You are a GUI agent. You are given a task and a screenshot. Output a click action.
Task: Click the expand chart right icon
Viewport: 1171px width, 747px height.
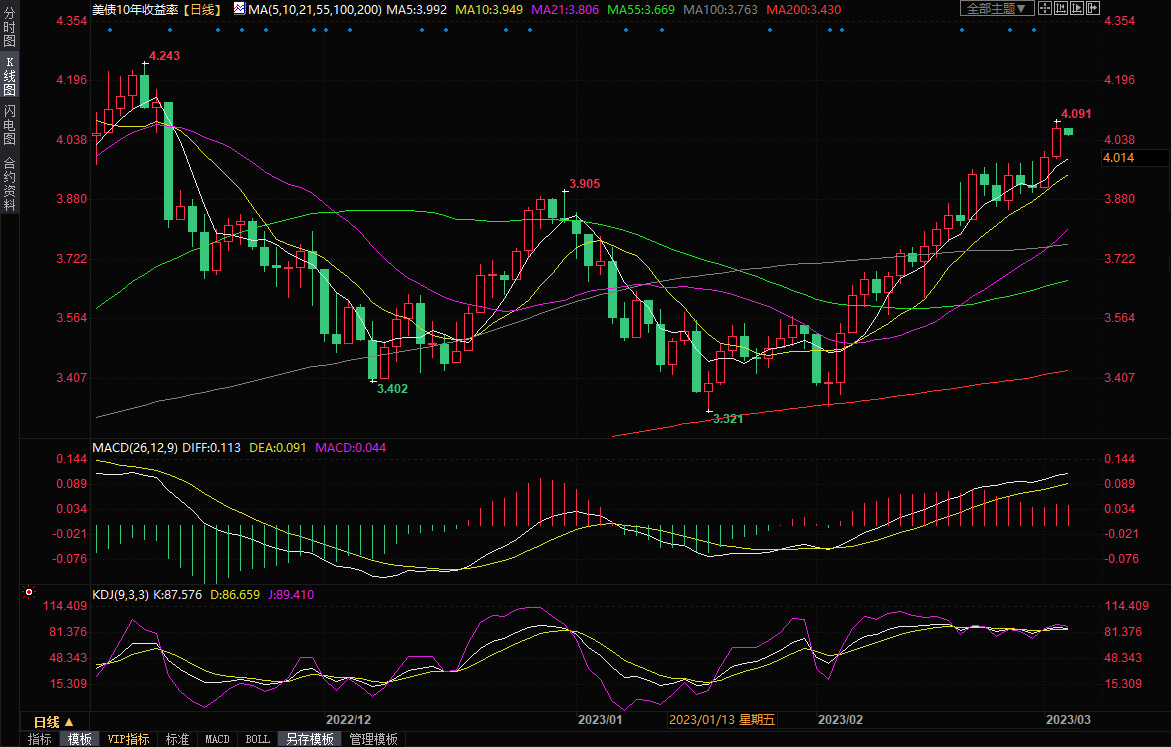[1093, 8]
